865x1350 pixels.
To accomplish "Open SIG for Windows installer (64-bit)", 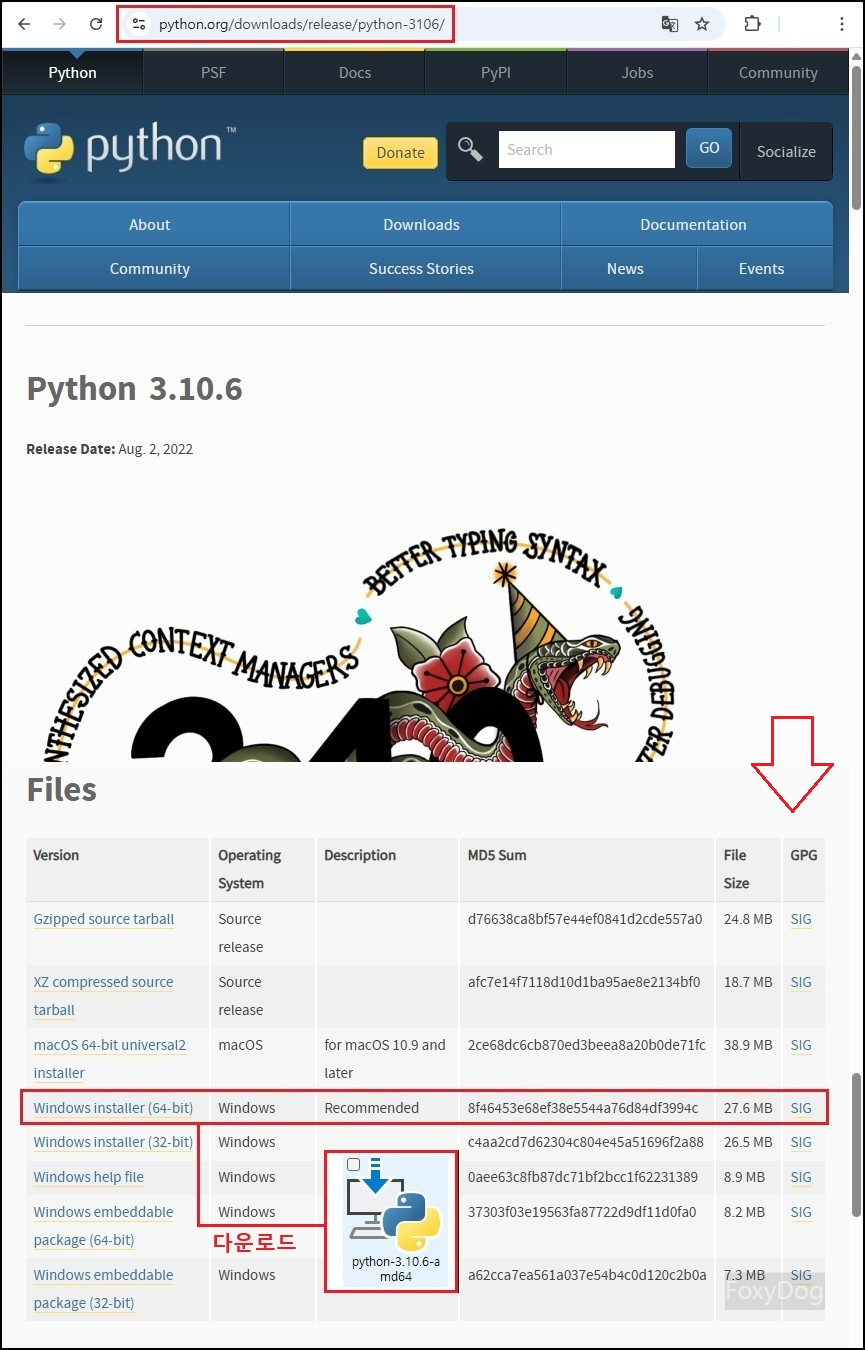I will 801,1108.
